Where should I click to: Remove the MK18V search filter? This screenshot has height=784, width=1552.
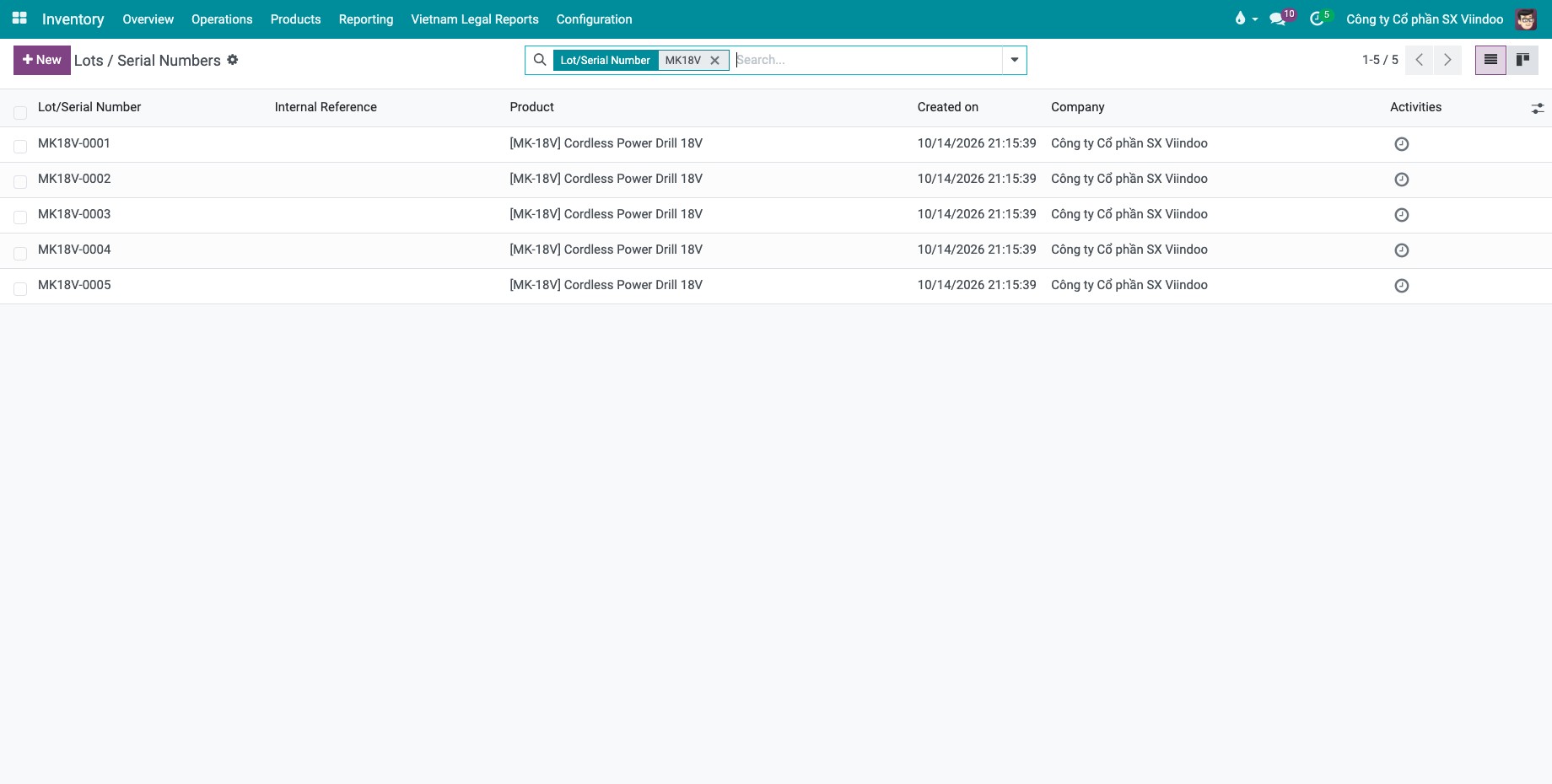pos(714,61)
